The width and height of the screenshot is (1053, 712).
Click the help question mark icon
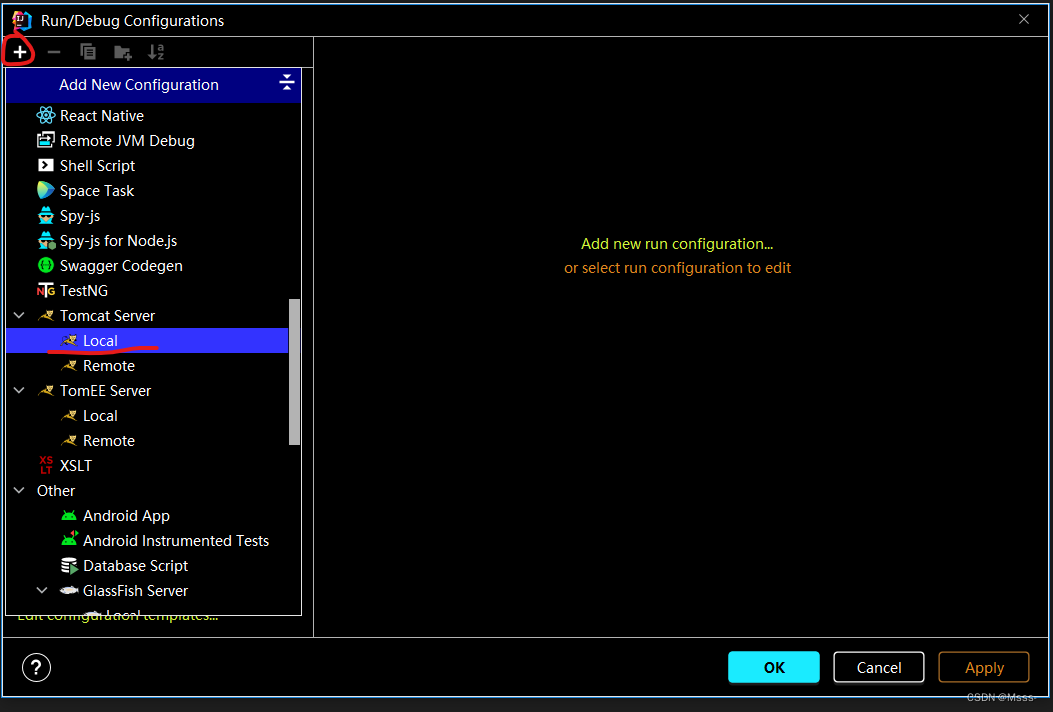point(36,667)
